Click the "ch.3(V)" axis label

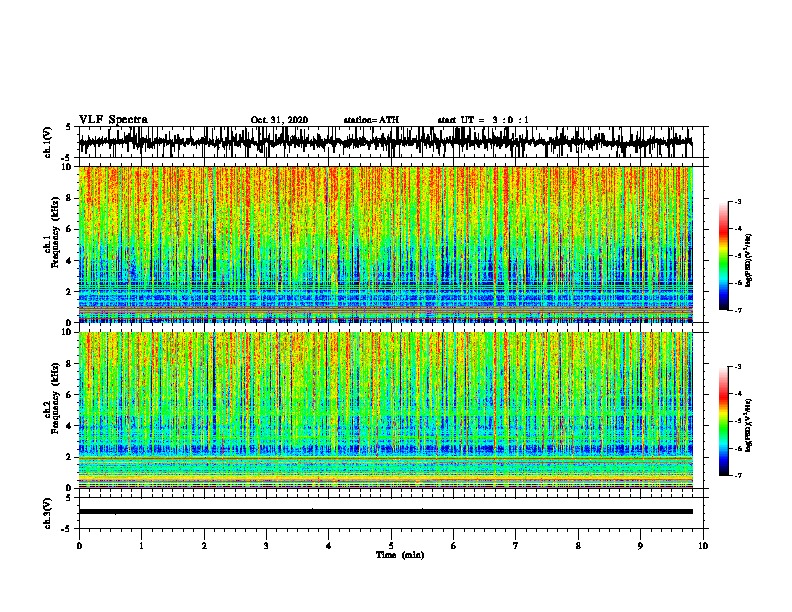point(47,514)
